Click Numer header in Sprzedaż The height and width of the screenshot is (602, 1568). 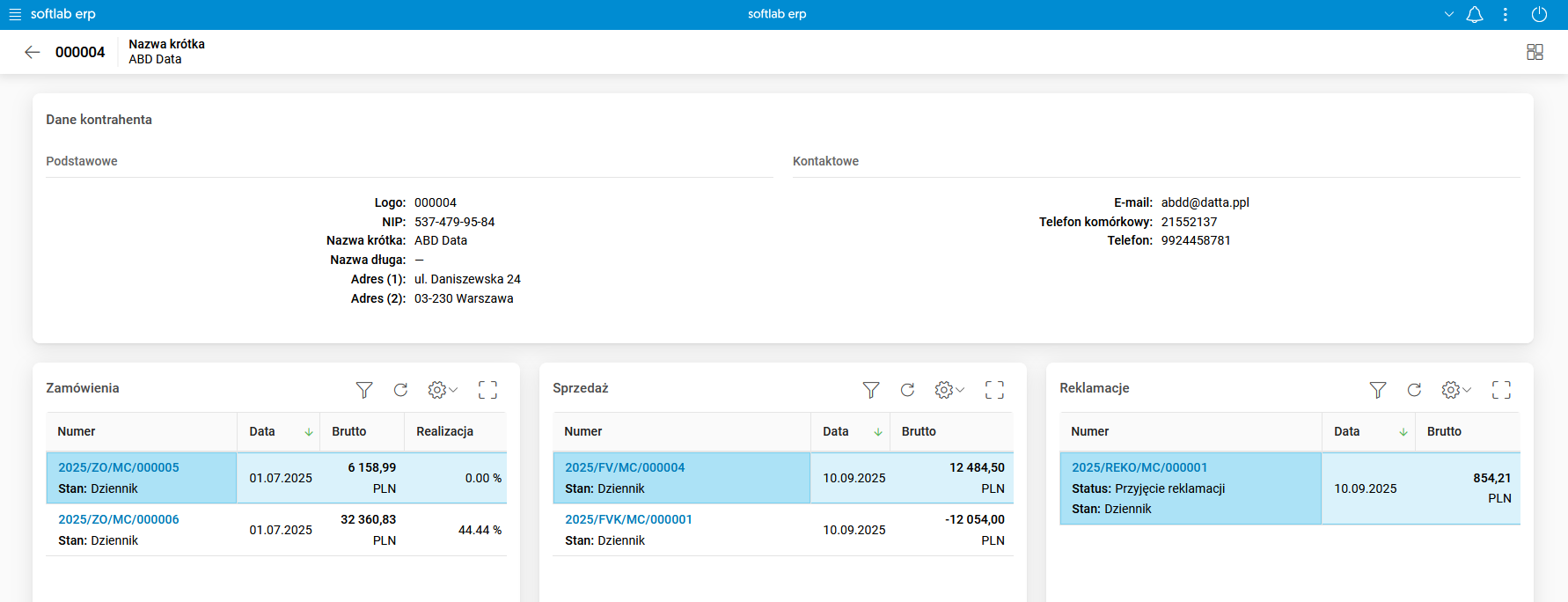click(x=682, y=431)
